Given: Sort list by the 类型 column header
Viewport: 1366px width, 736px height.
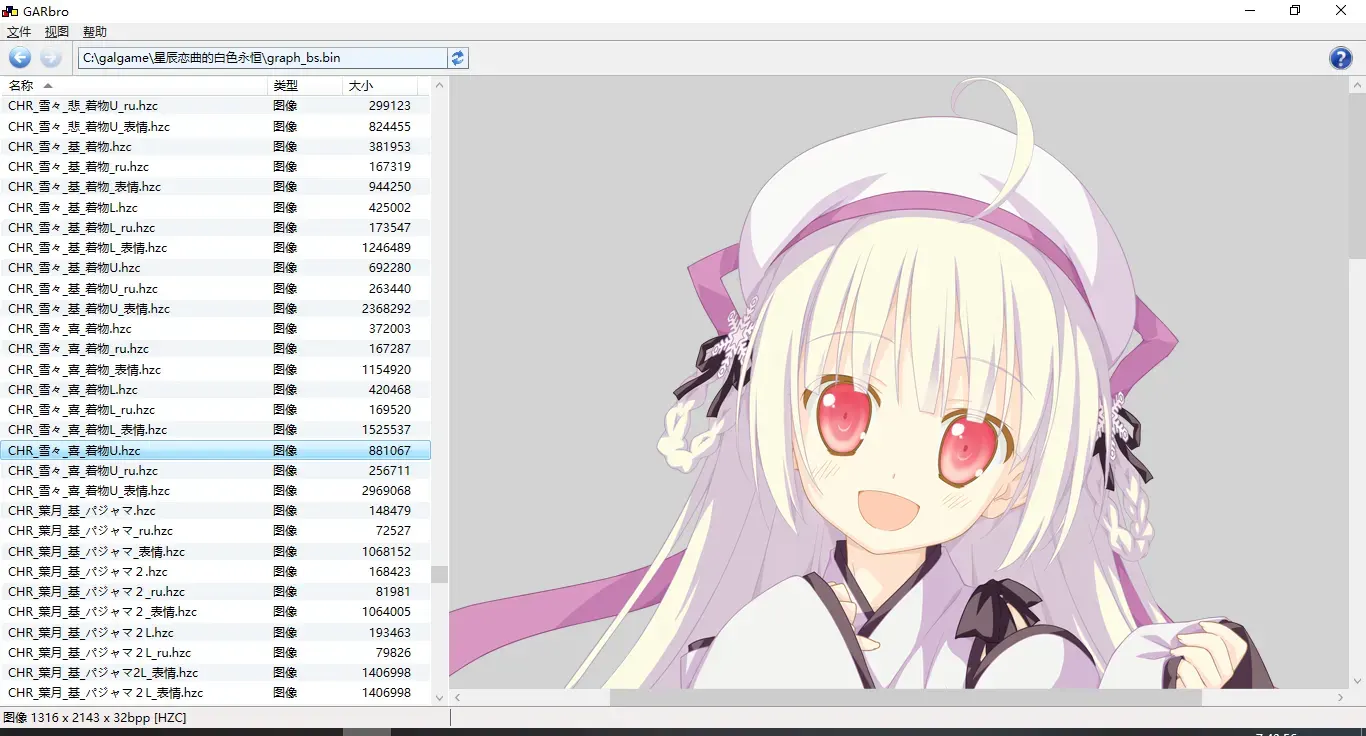Looking at the screenshot, I should click(x=306, y=86).
